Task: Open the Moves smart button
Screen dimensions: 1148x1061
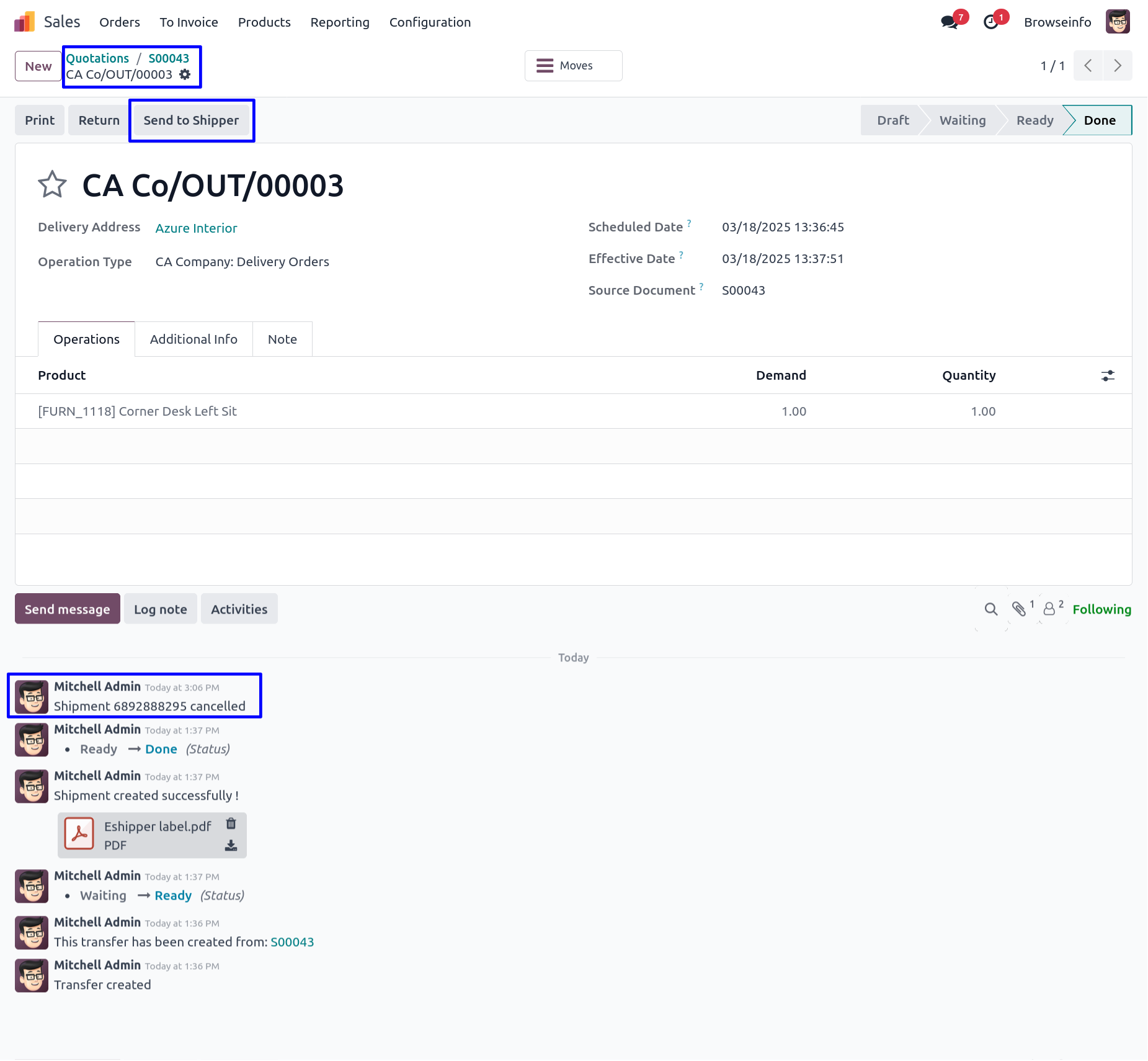Action: (573, 66)
